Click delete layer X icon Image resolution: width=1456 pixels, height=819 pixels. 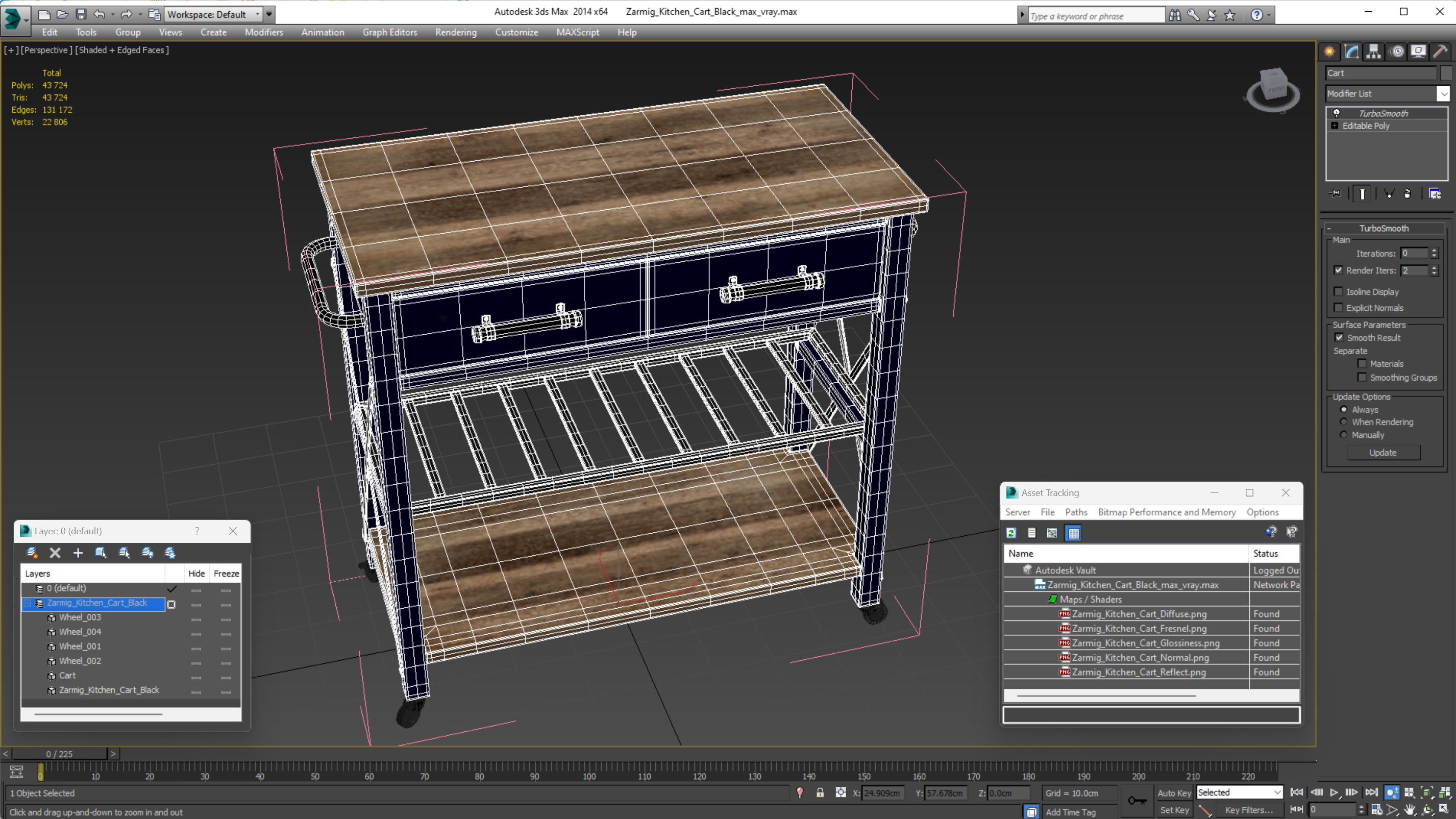pos(55,553)
